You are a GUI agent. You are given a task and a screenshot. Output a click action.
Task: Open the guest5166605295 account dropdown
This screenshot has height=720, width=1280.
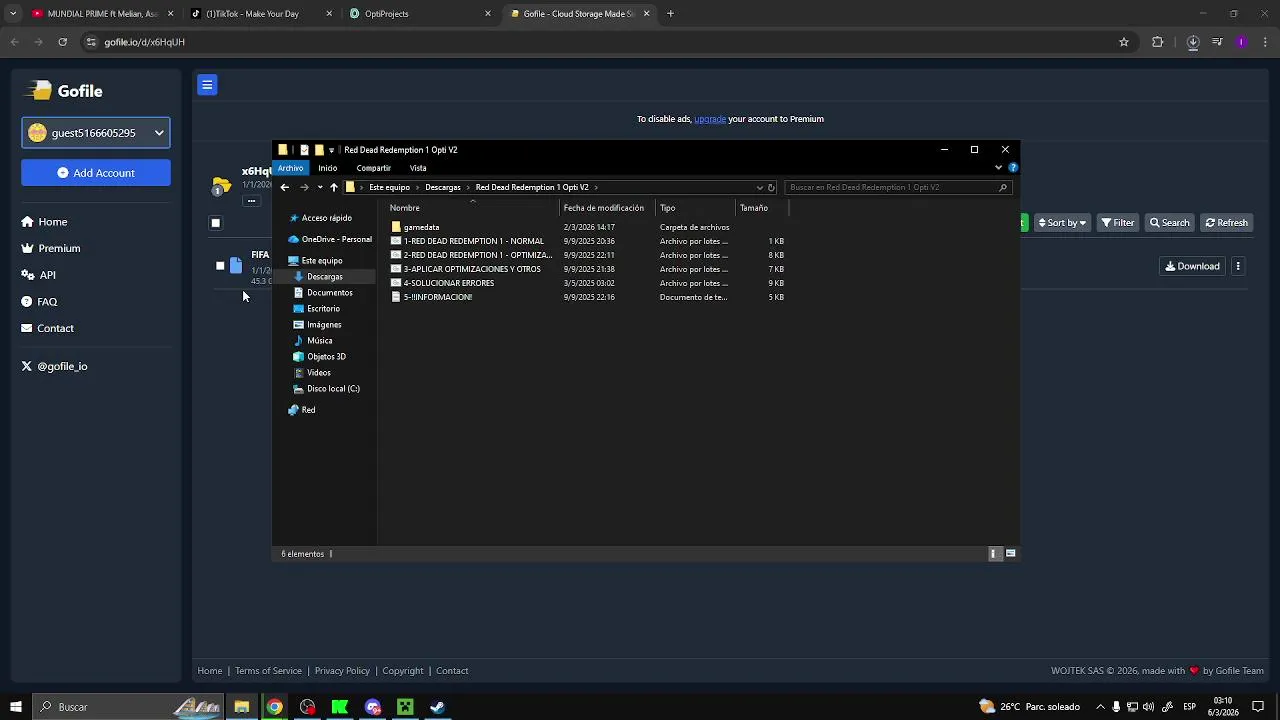click(x=96, y=133)
